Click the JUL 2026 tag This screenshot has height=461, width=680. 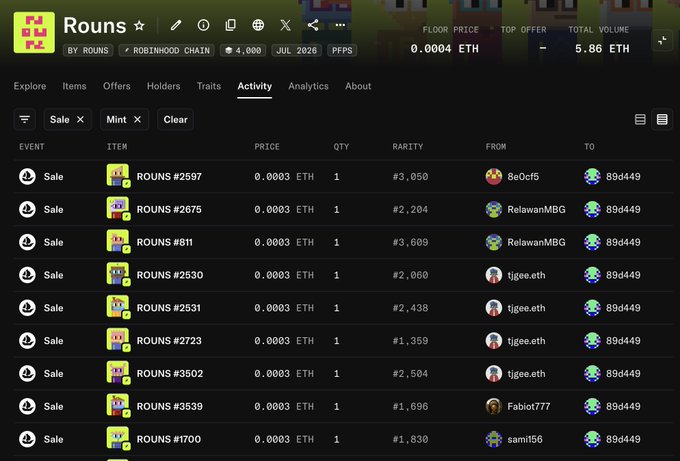(297, 50)
